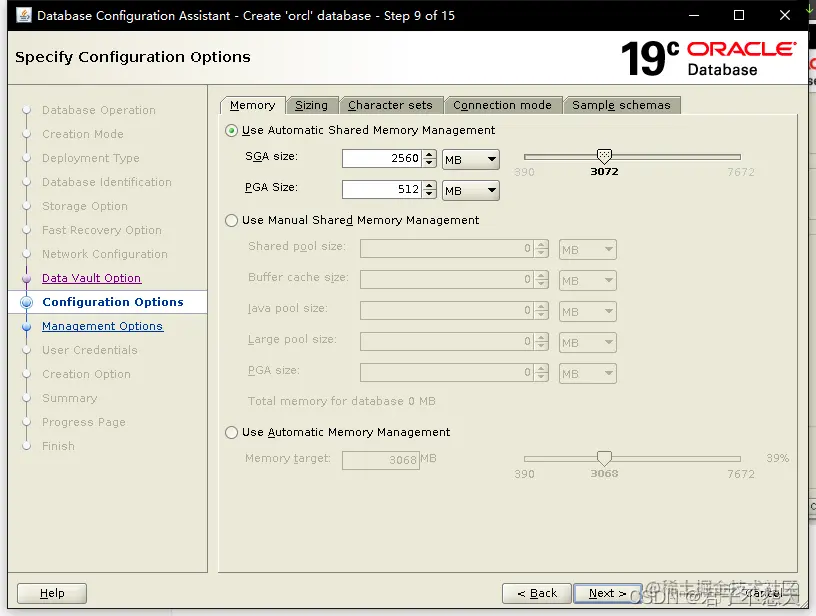Open the PGA Size unit dropdown
The width and height of the screenshot is (816, 616).
470,191
